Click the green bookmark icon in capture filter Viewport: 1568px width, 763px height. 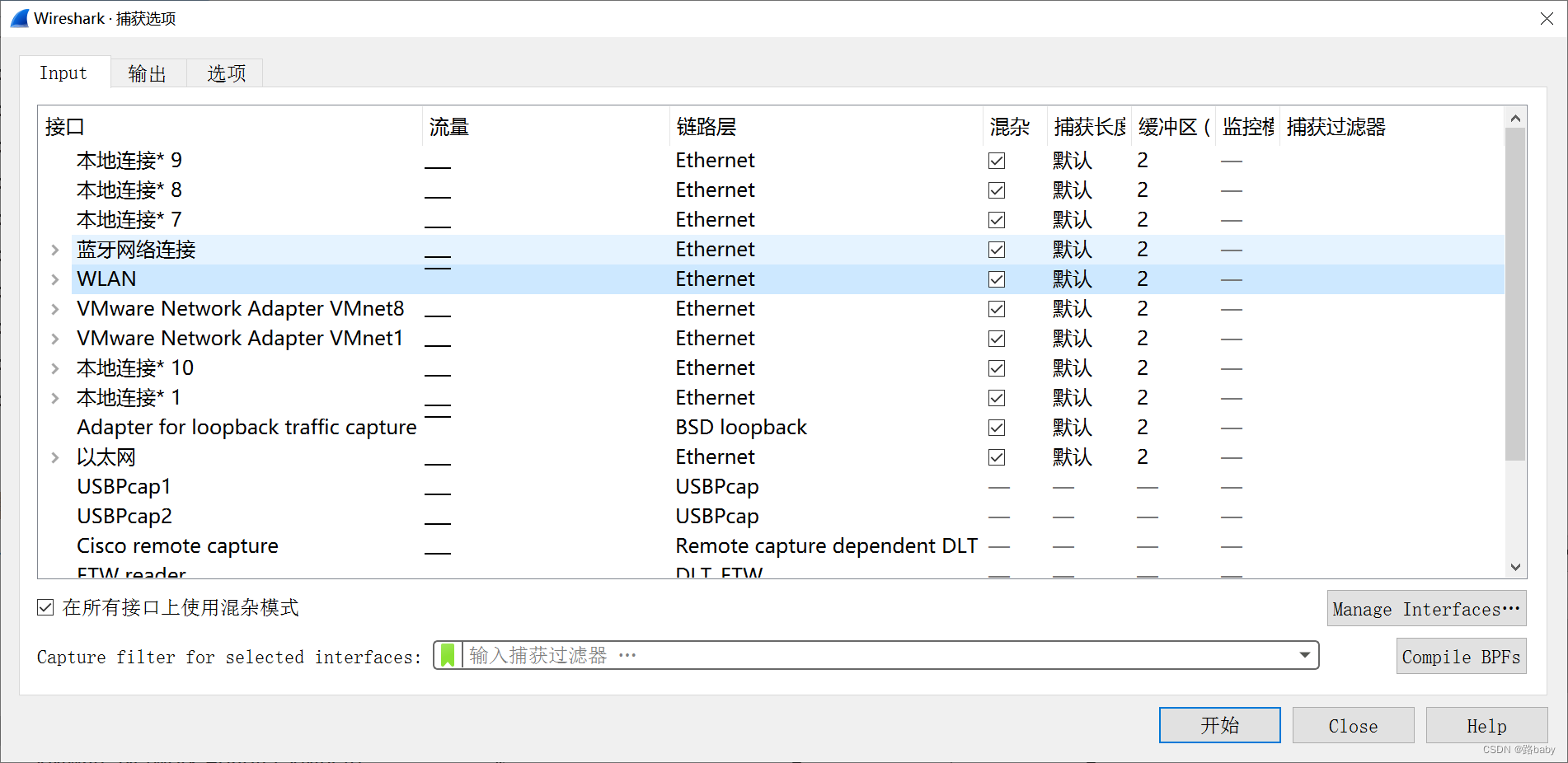tap(448, 656)
